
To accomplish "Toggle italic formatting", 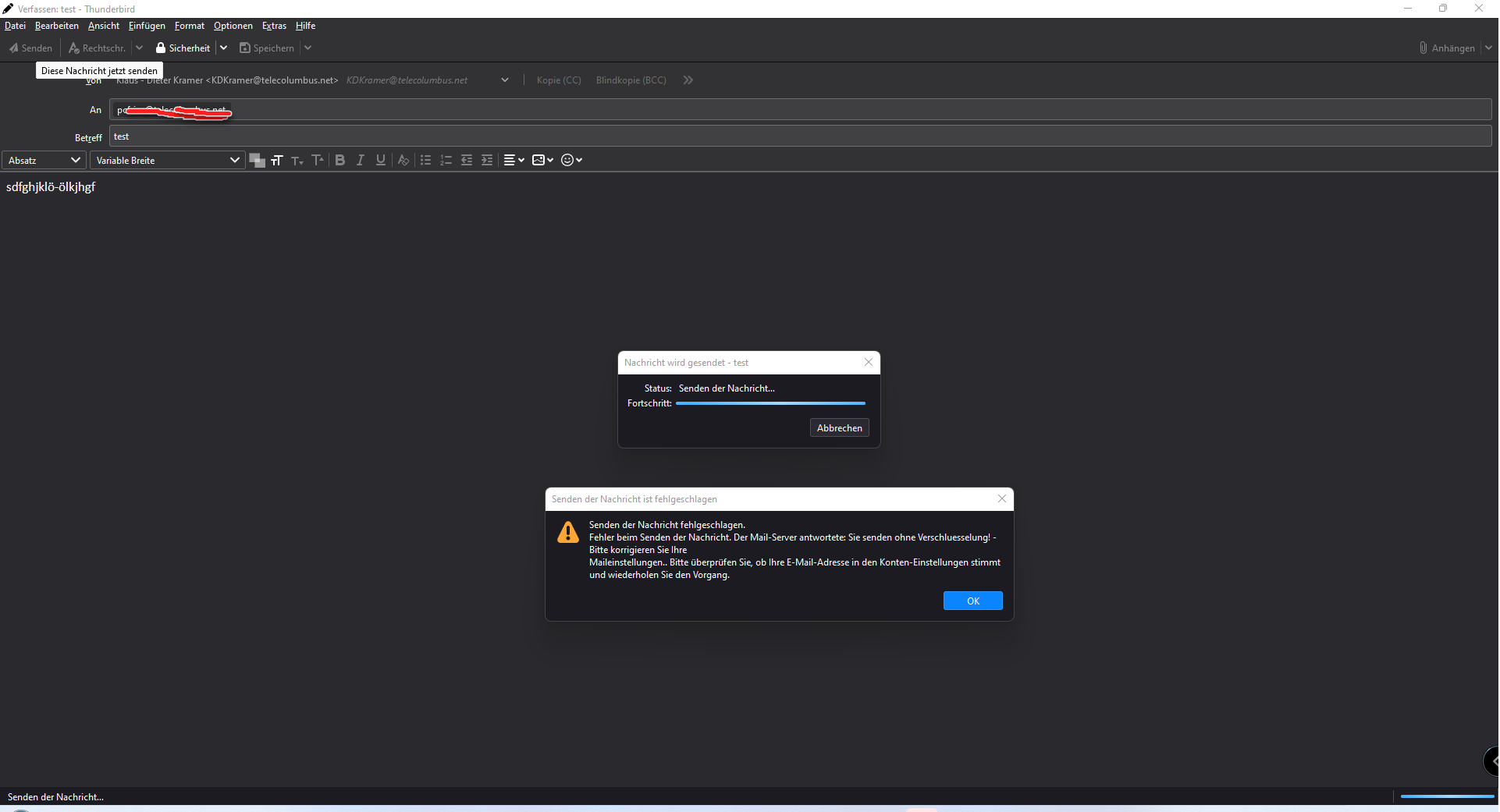I will (x=361, y=160).
